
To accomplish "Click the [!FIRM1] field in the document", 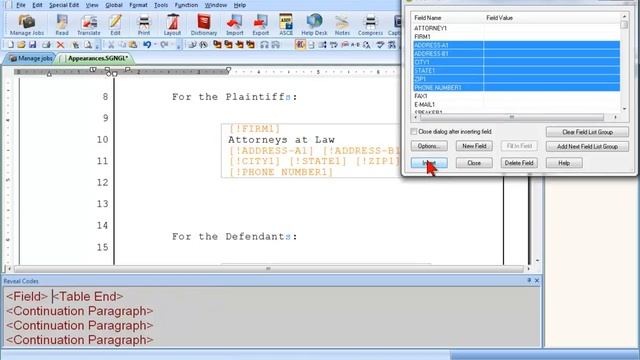I will pyautogui.click(x=254, y=129).
